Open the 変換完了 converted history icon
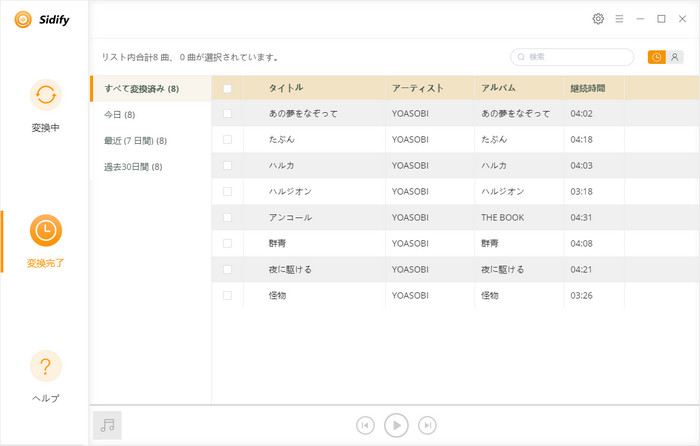This screenshot has height=446, width=700. point(46,230)
